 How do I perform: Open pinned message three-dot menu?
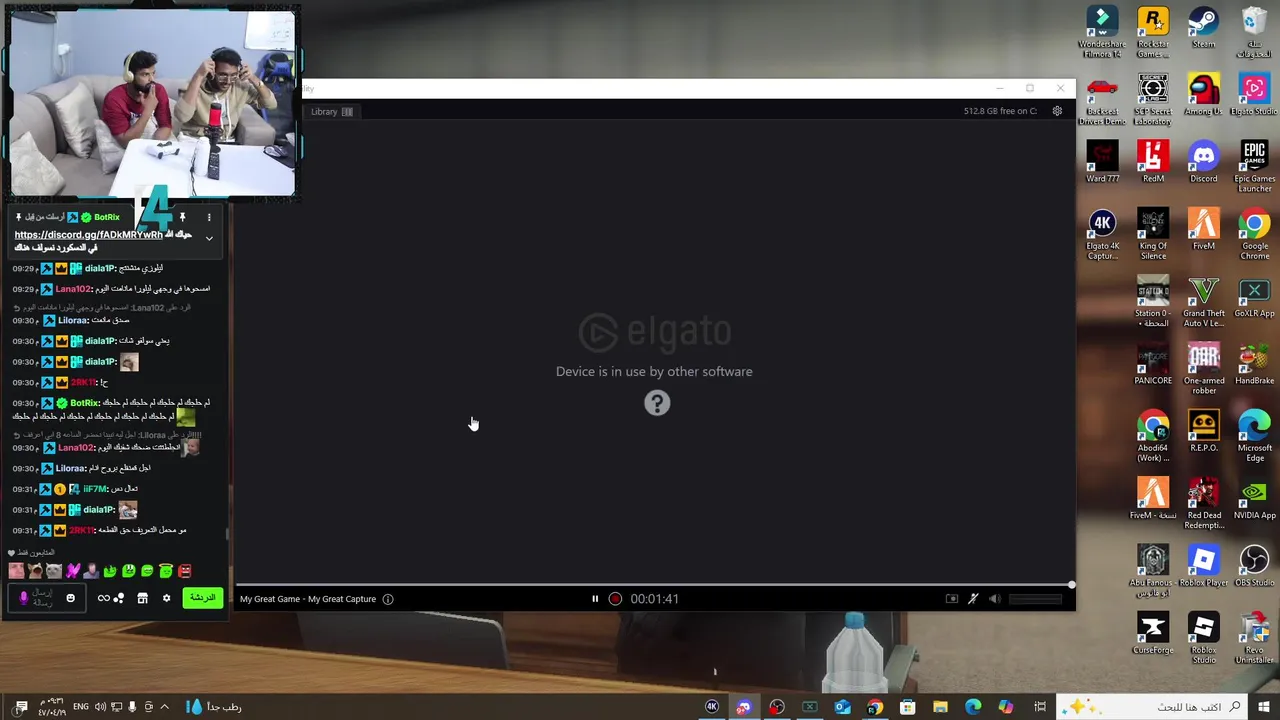(209, 217)
